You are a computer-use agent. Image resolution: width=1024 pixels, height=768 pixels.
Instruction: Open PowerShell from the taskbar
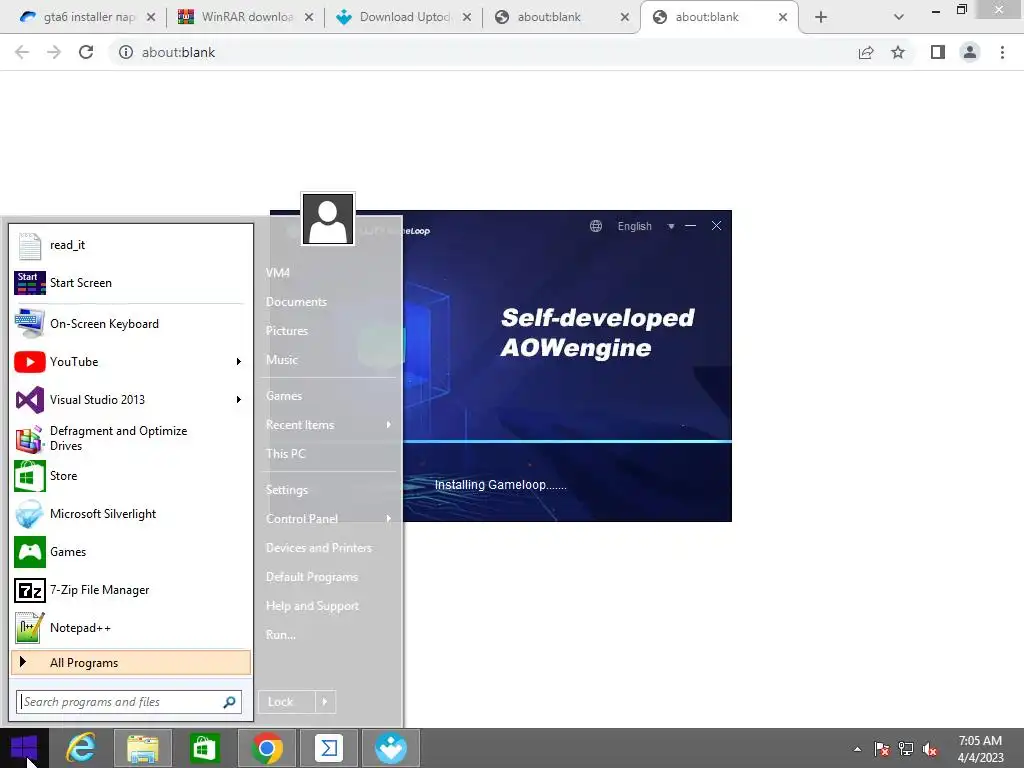point(328,748)
